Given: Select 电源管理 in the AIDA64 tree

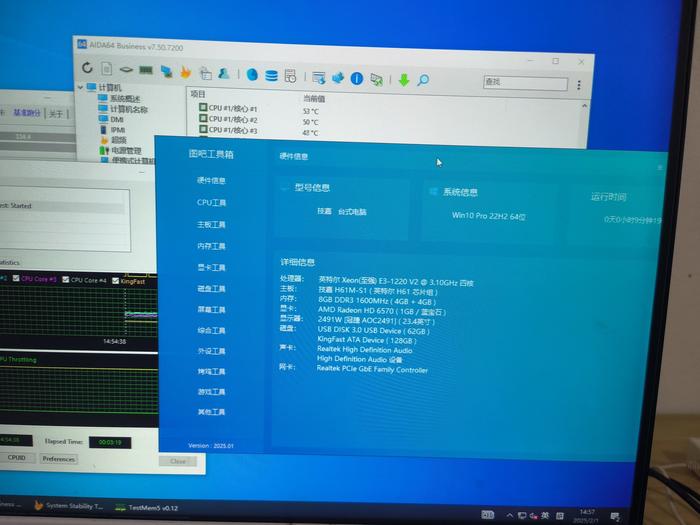Looking at the screenshot, I should coord(126,150).
